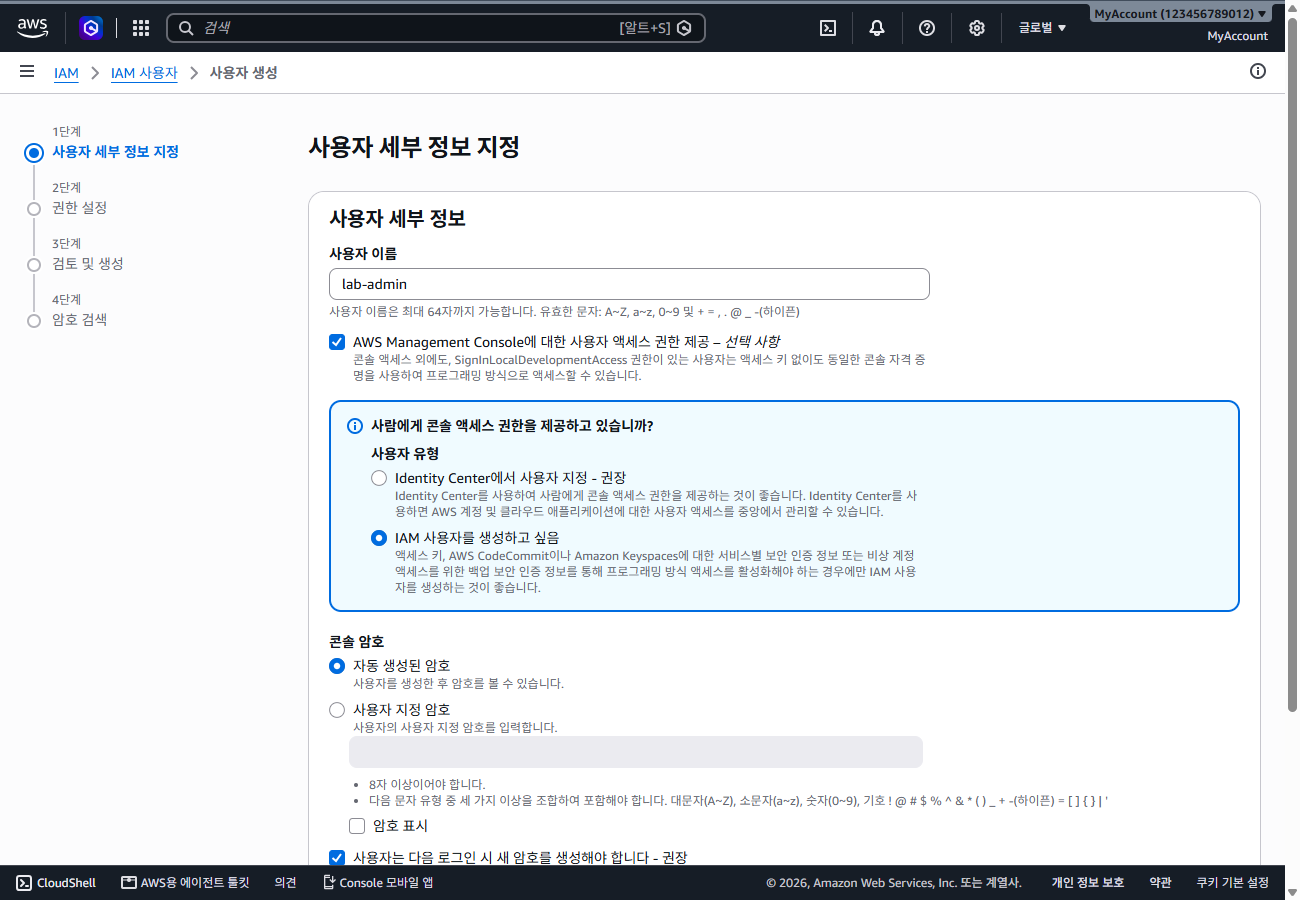Viewport: 1300px width, 900px height.
Task: Open Console 모바일 앱 link
Action: [x=378, y=882]
